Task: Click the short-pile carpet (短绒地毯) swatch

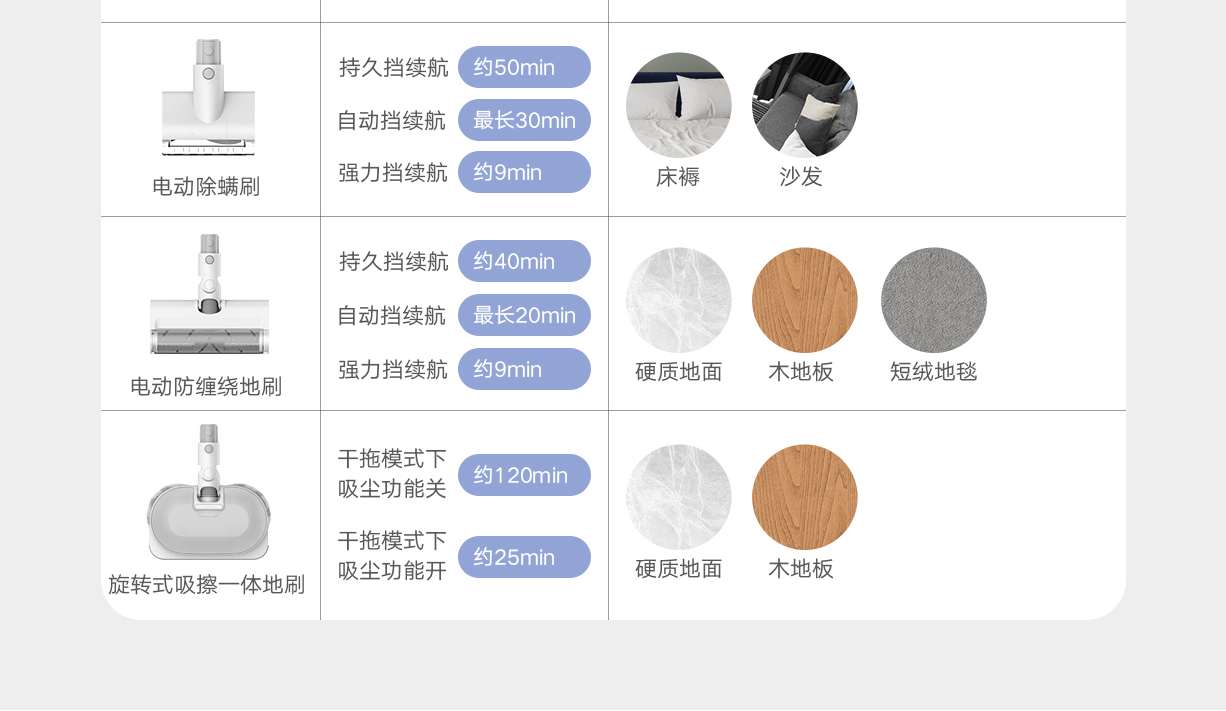Action: click(933, 300)
